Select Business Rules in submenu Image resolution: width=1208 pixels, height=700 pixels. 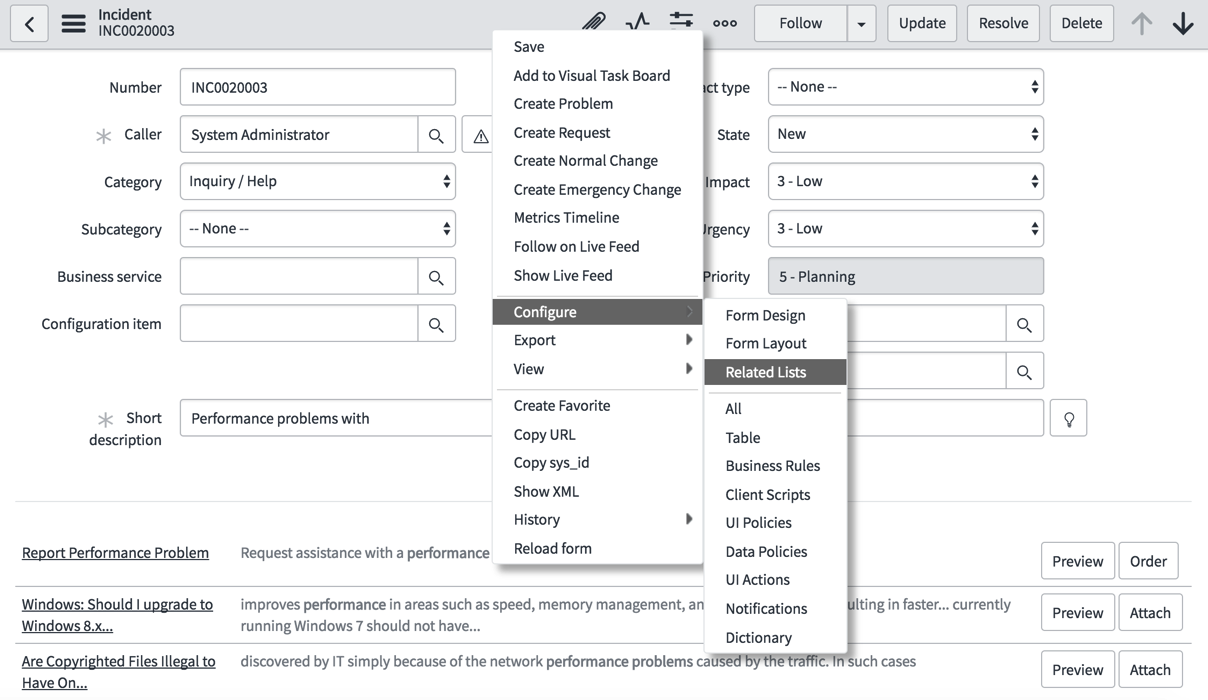click(775, 465)
